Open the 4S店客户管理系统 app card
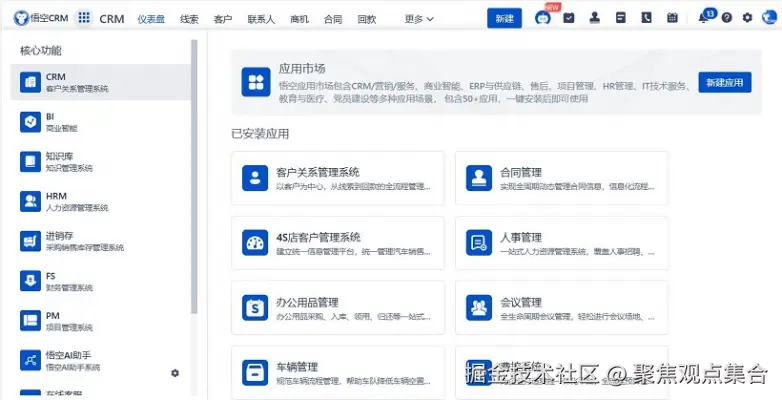This screenshot has width=782, height=400. point(338,243)
